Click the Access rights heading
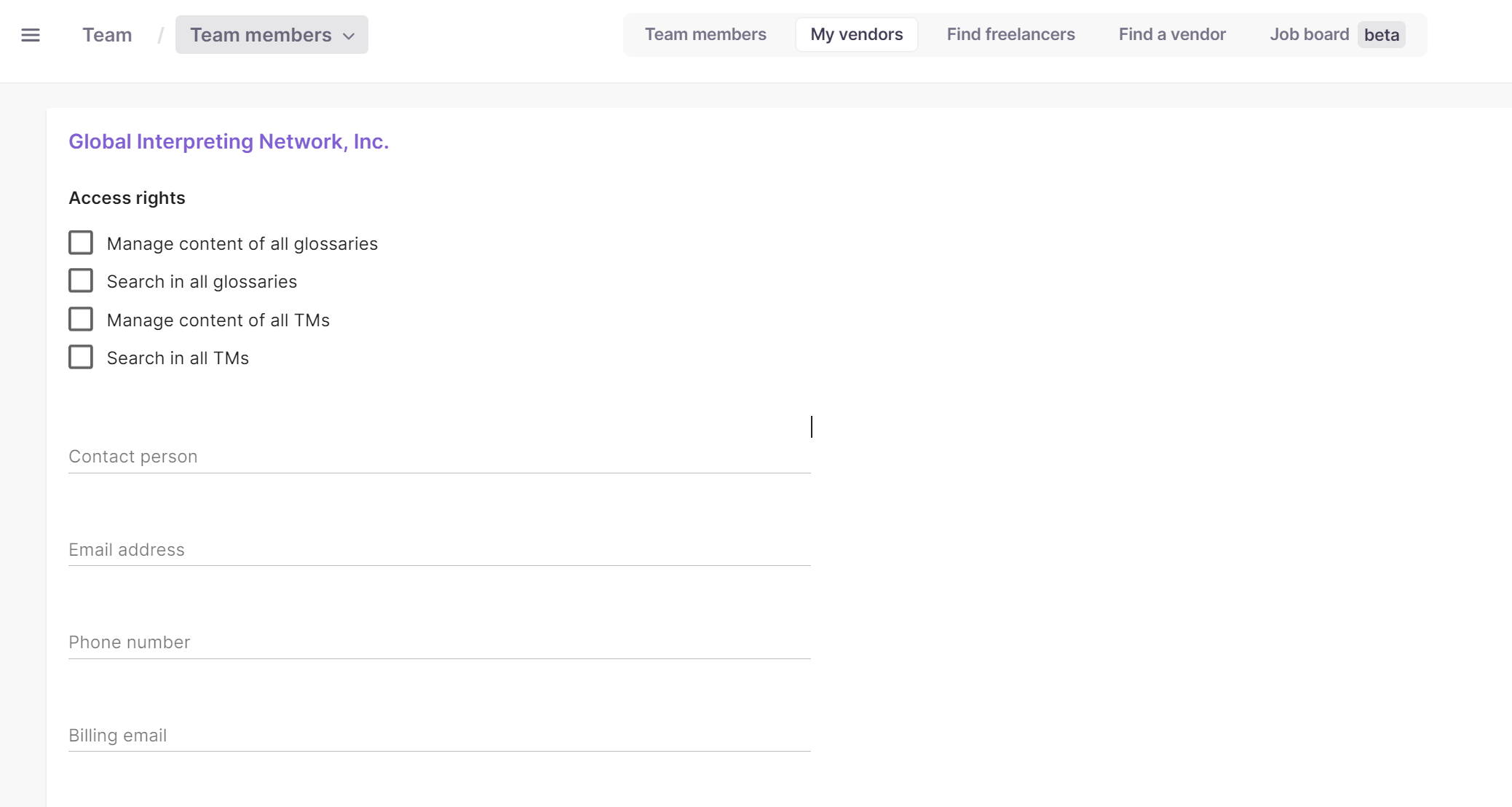 pyautogui.click(x=127, y=198)
